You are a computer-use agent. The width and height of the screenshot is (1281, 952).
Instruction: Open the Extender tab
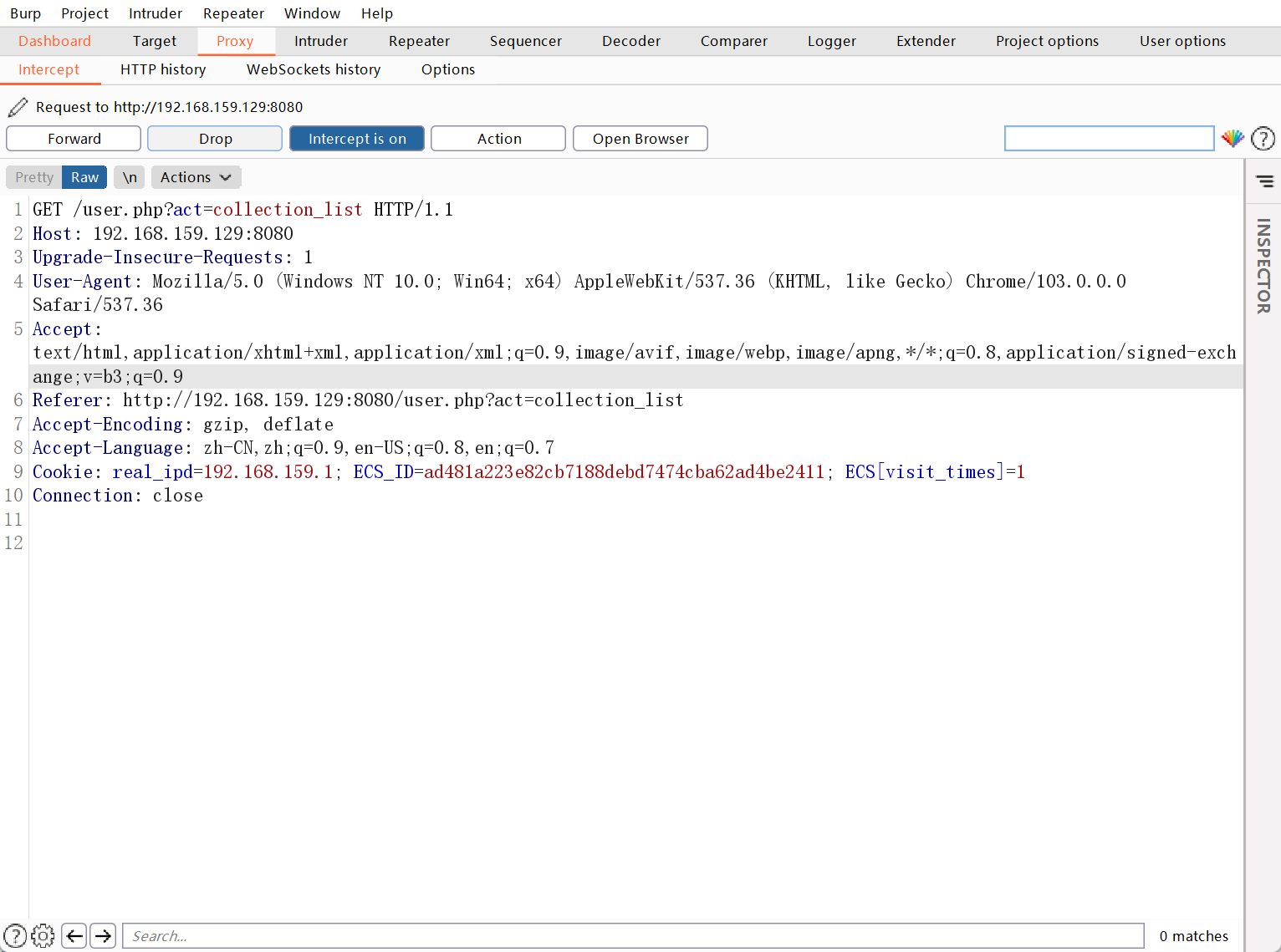tap(926, 41)
